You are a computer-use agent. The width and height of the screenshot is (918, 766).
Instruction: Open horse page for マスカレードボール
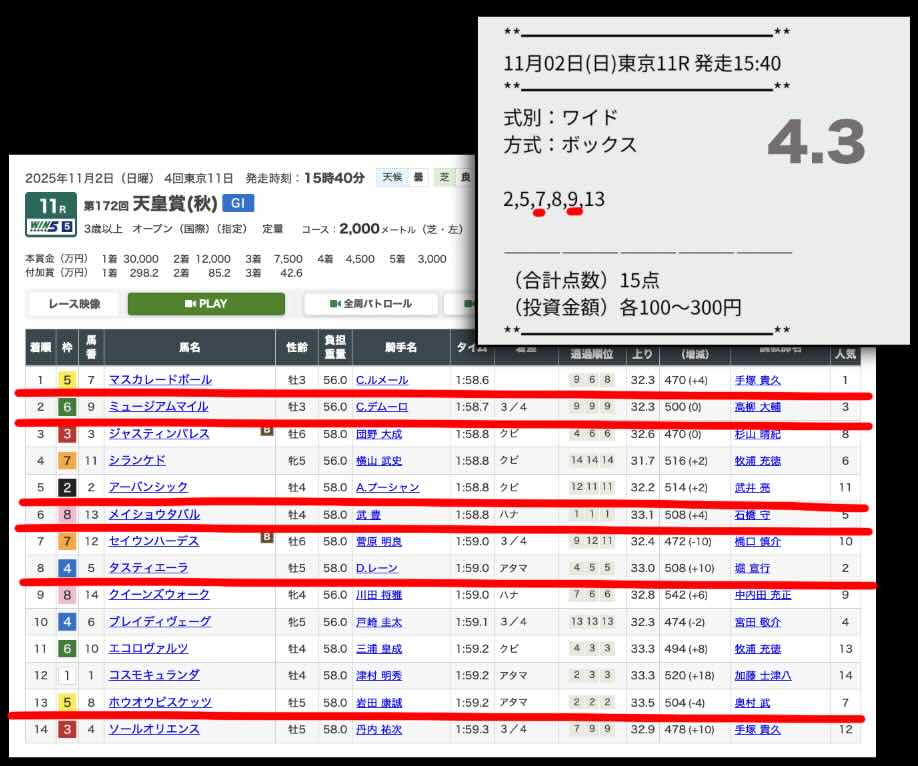click(160, 380)
